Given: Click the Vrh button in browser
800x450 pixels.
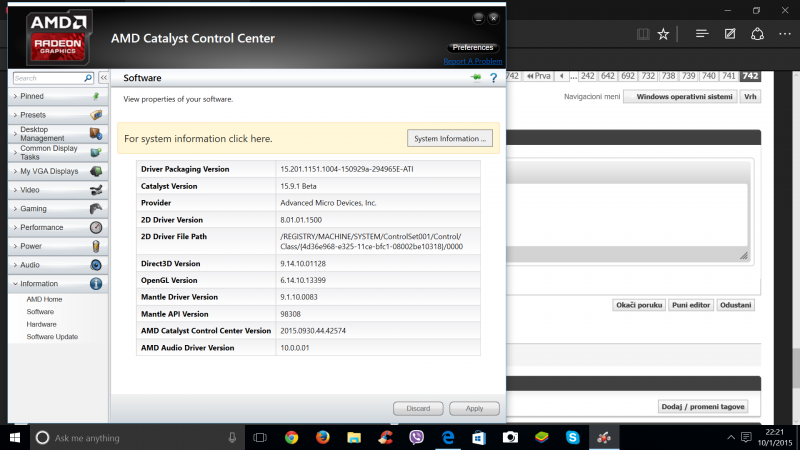Looking at the screenshot, I should tap(750, 96).
